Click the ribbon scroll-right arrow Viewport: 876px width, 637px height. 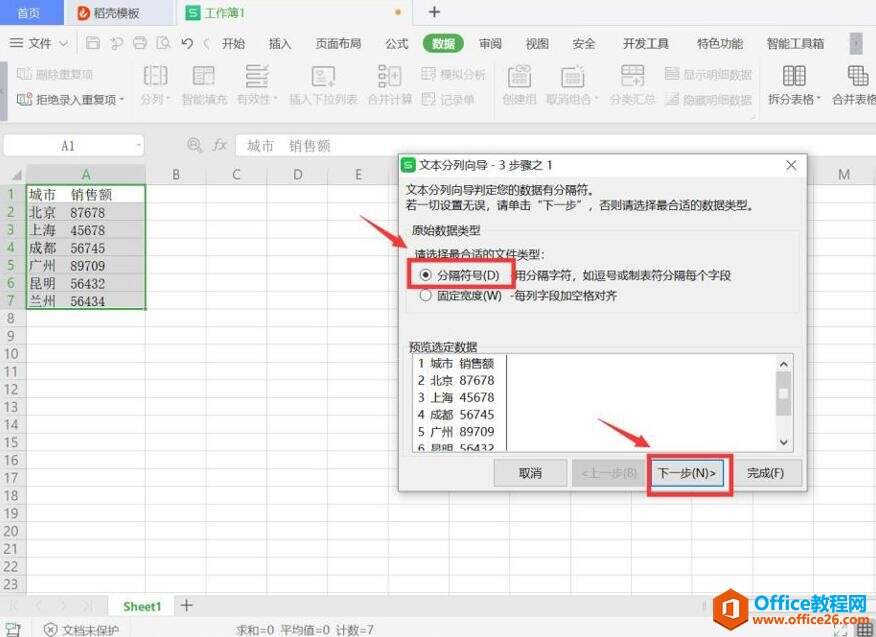856,44
